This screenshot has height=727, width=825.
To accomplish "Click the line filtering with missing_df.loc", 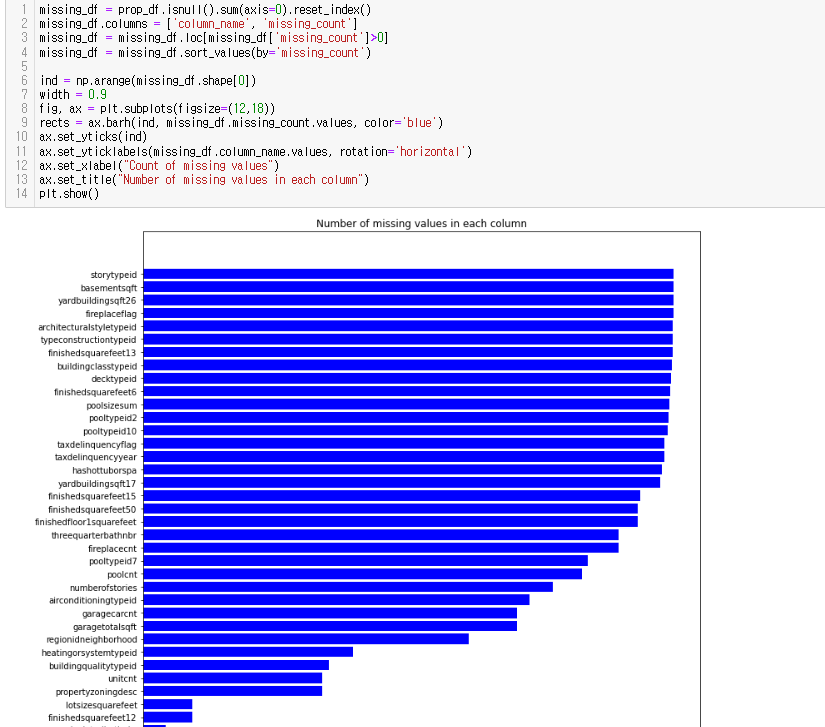I will 214,38.
